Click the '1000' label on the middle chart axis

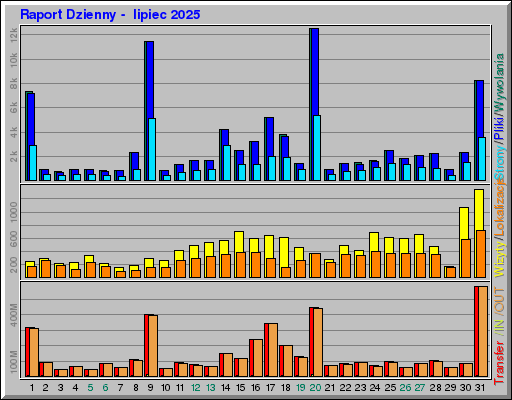click(x=14, y=212)
